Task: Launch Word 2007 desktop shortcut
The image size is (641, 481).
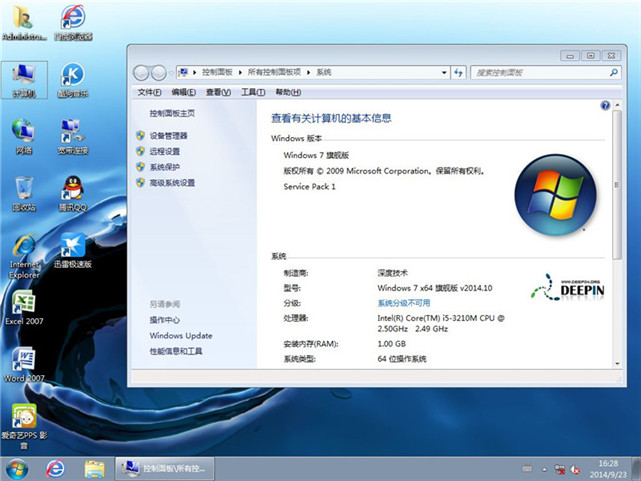Action: 24,365
